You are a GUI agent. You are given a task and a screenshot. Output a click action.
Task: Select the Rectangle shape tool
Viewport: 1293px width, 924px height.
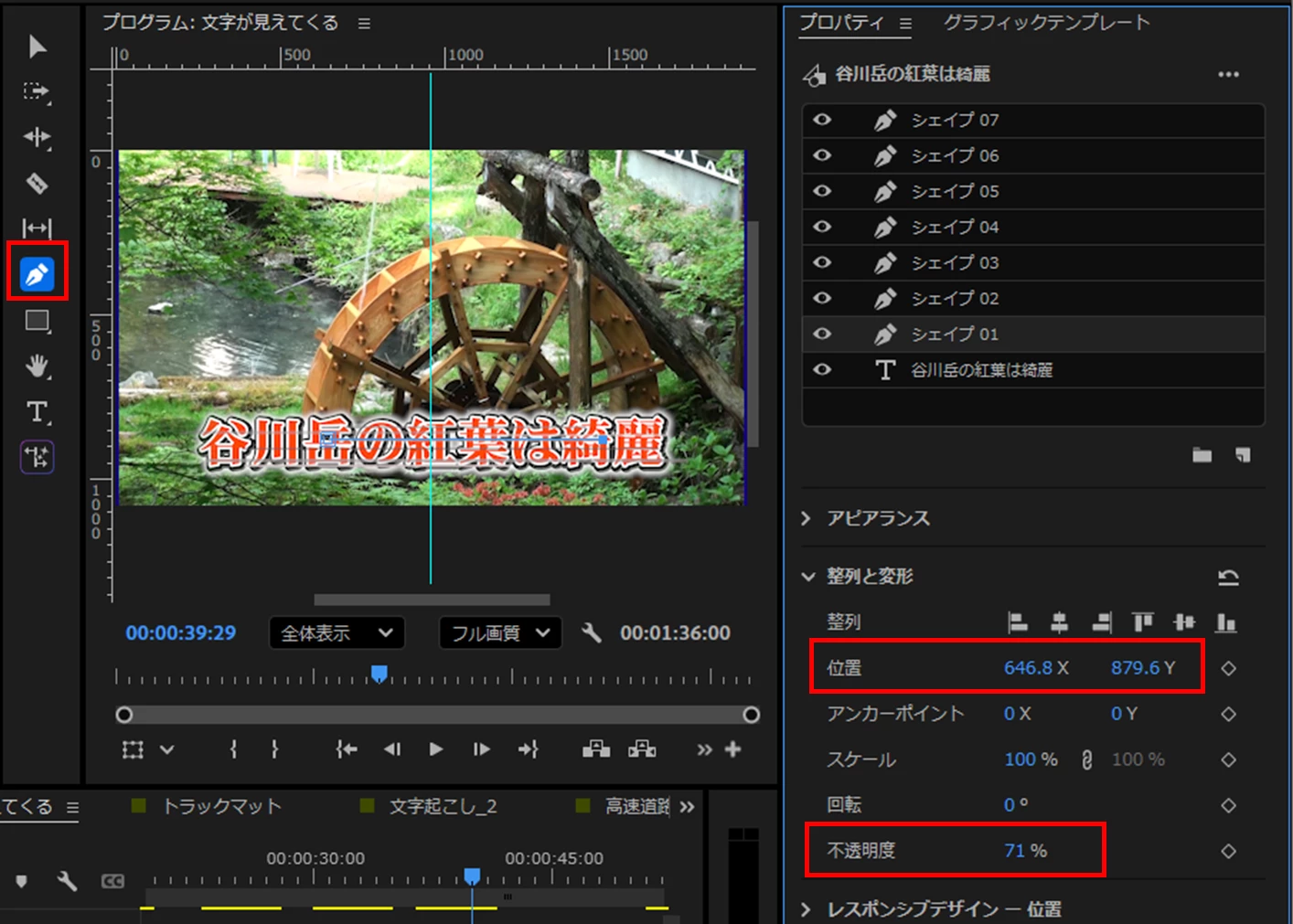pyautogui.click(x=37, y=320)
